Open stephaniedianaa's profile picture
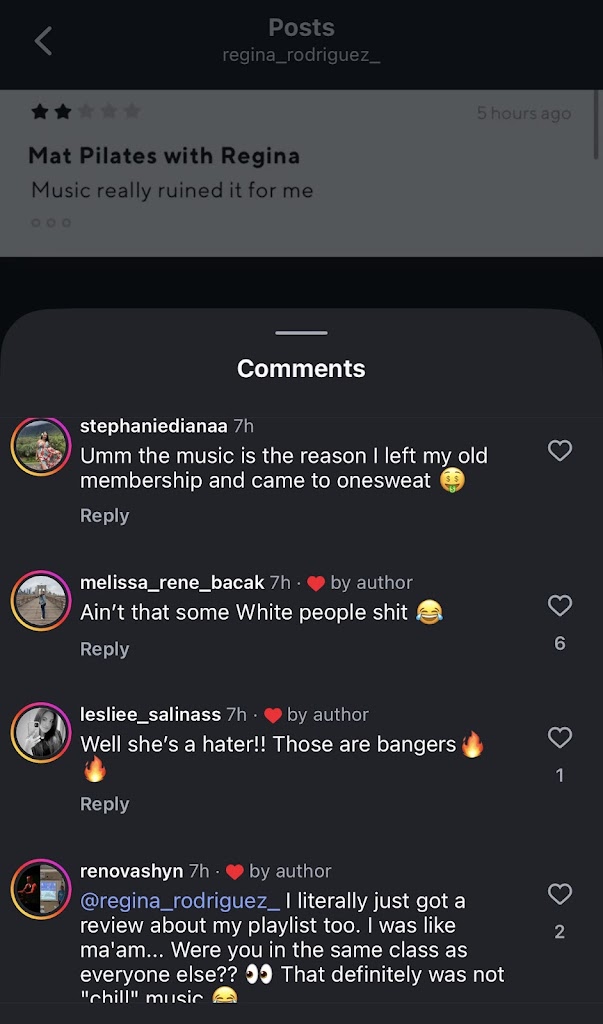 point(40,447)
